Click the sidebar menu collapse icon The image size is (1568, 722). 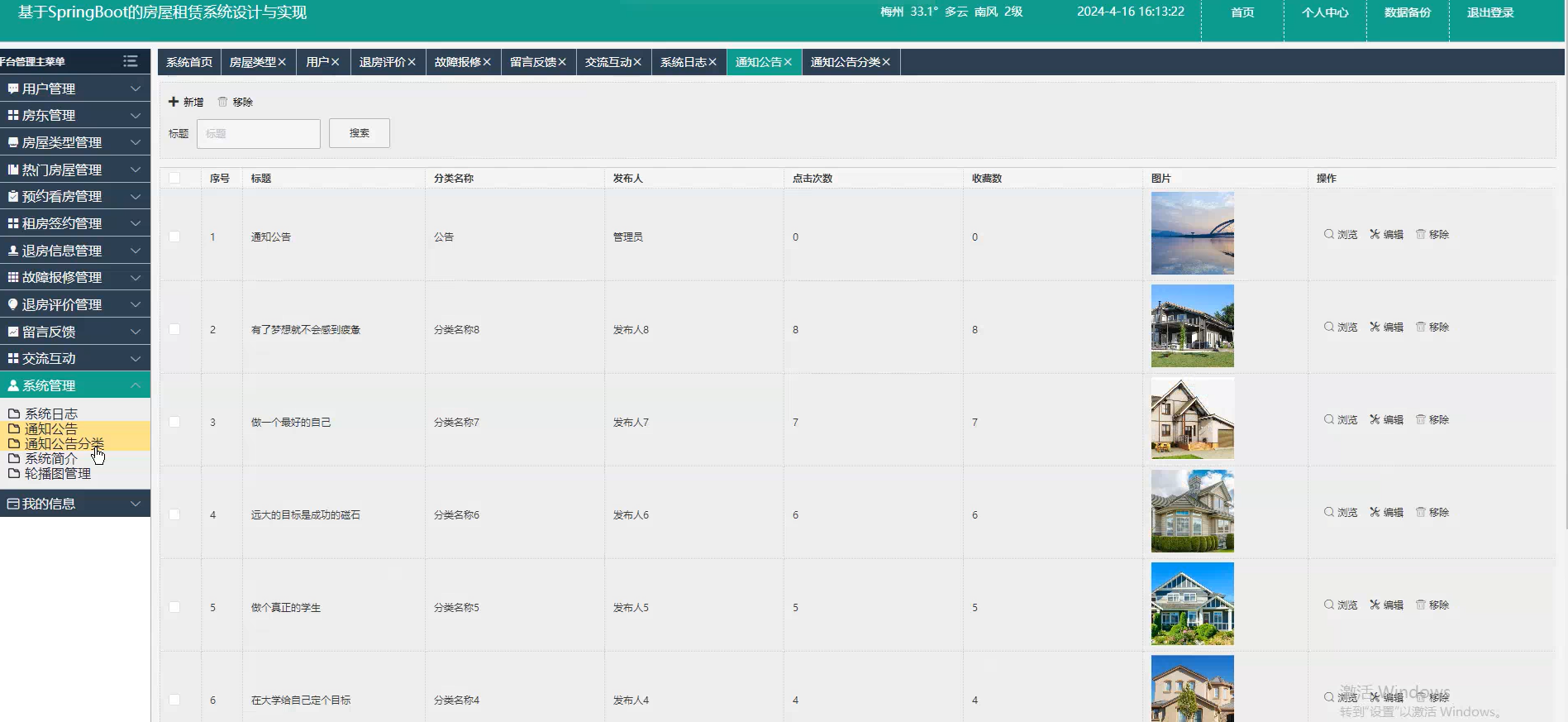130,61
